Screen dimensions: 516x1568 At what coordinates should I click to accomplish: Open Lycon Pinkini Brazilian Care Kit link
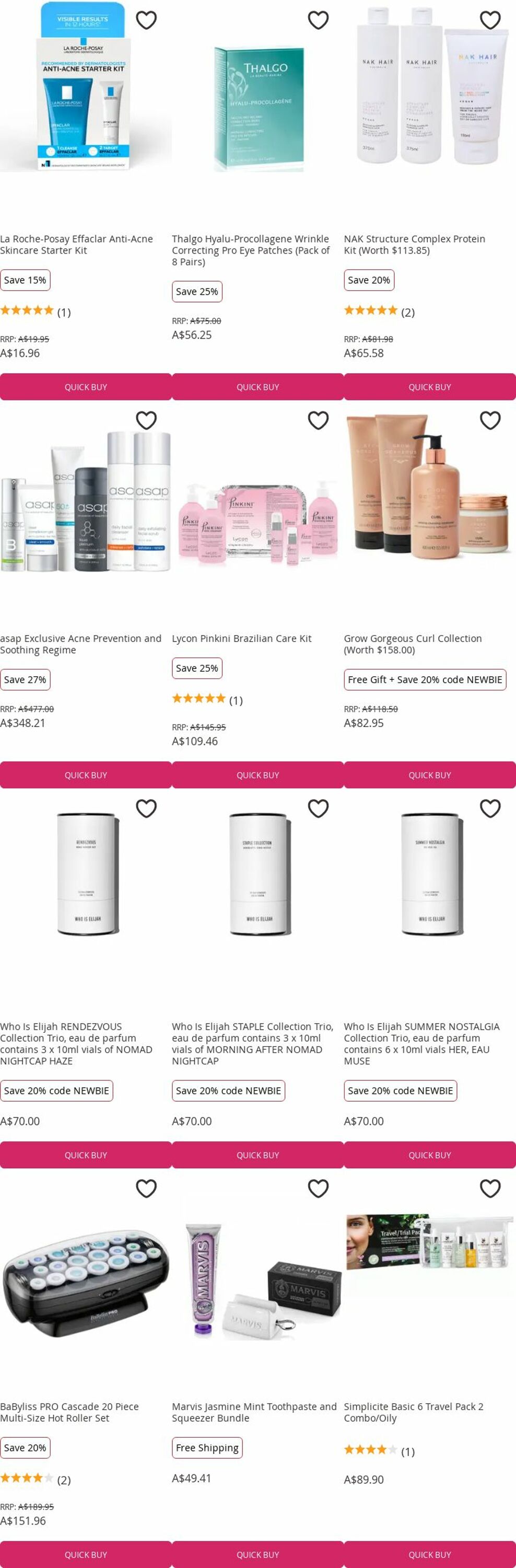coord(242,639)
